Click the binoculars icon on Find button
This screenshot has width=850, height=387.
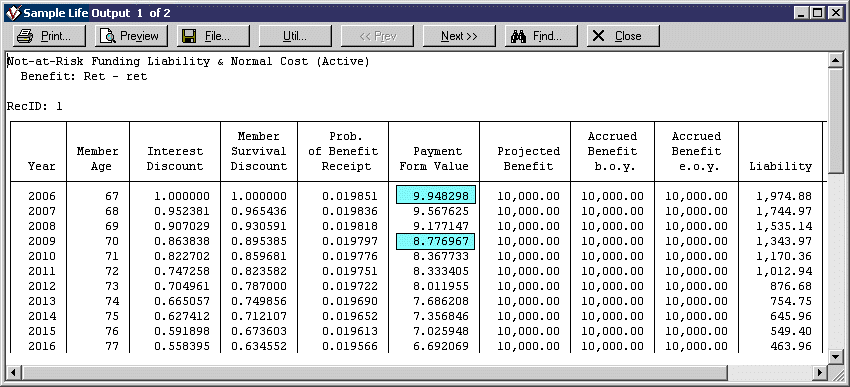click(x=519, y=36)
